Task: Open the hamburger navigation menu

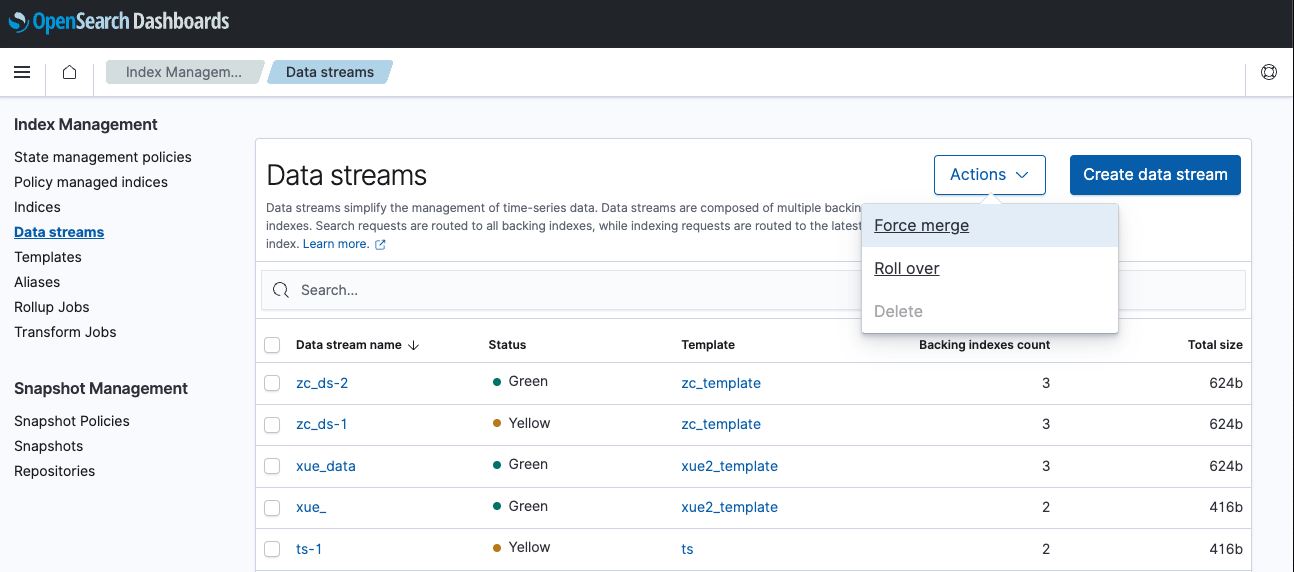Action: pyautogui.click(x=22, y=72)
